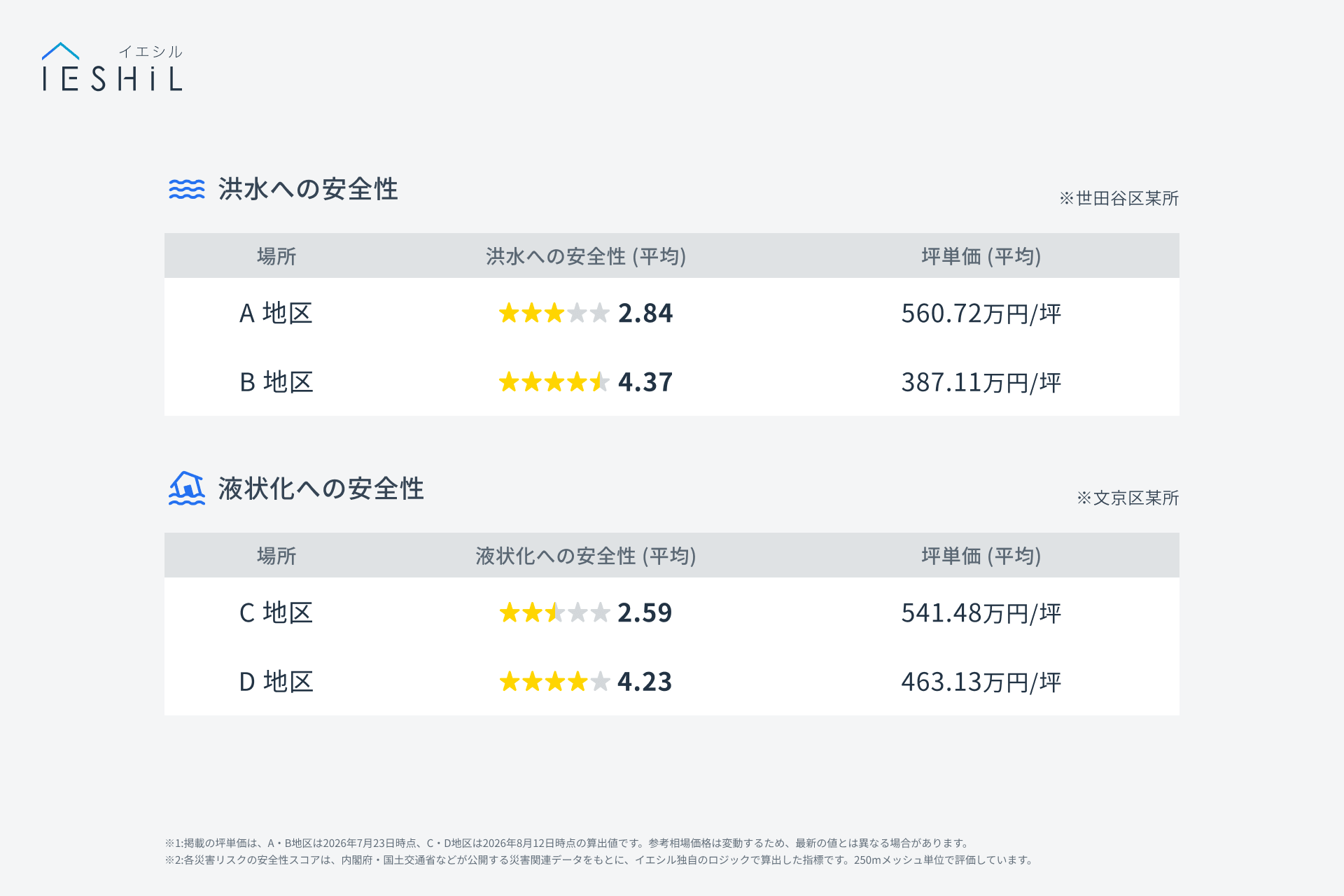This screenshot has height=896, width=1344.
Task: Click the IESHIL house logo
Action: pyautogui.click(x=112, y=67)
